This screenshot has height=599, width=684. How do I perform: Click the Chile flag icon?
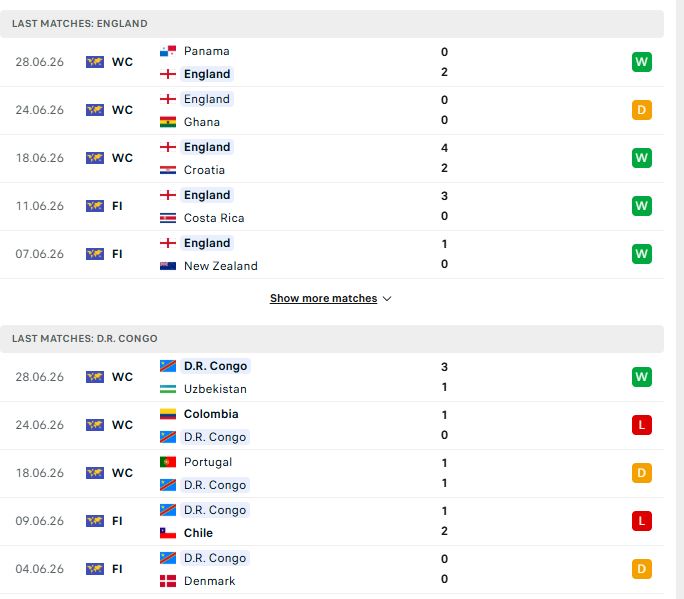168,533
